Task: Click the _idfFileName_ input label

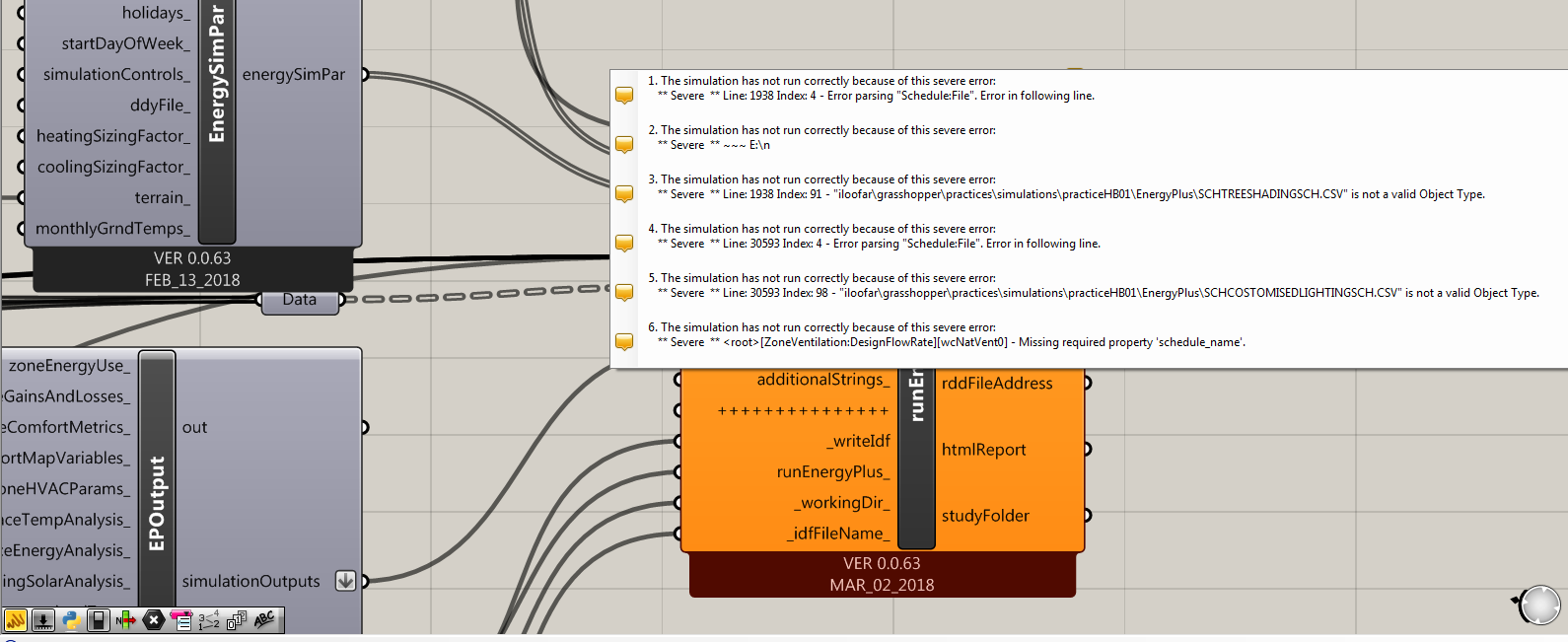Action: click(x=838, y=534)
